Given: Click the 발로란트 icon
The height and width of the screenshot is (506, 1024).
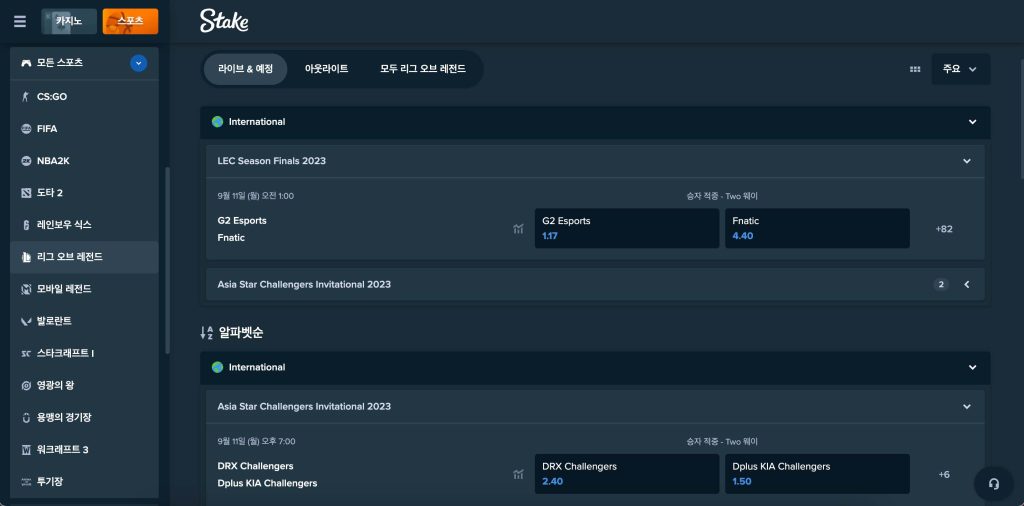Looking at the screenshot, I should 26,321.
